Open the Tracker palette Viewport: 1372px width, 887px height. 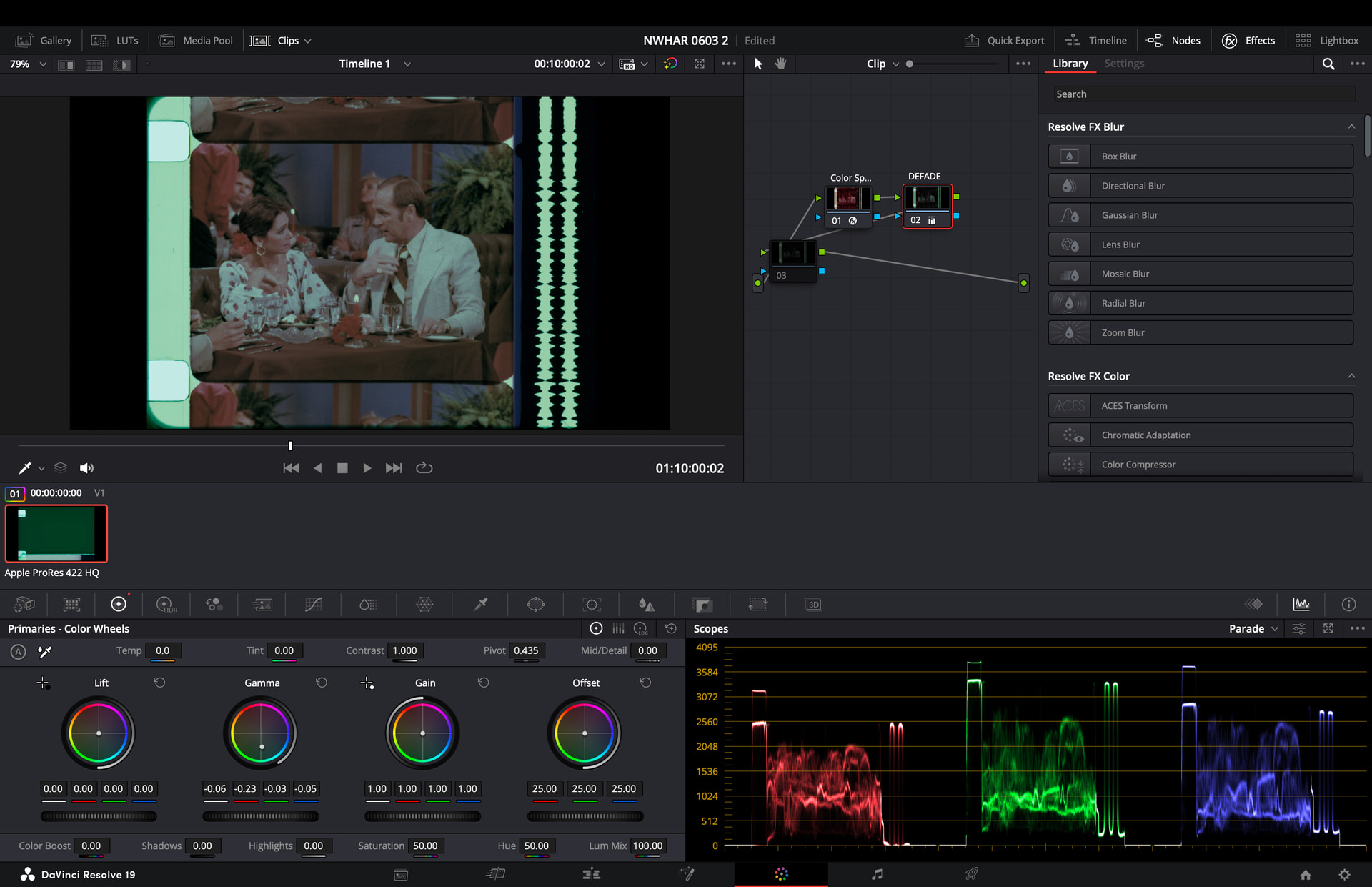tap(592, 605)
